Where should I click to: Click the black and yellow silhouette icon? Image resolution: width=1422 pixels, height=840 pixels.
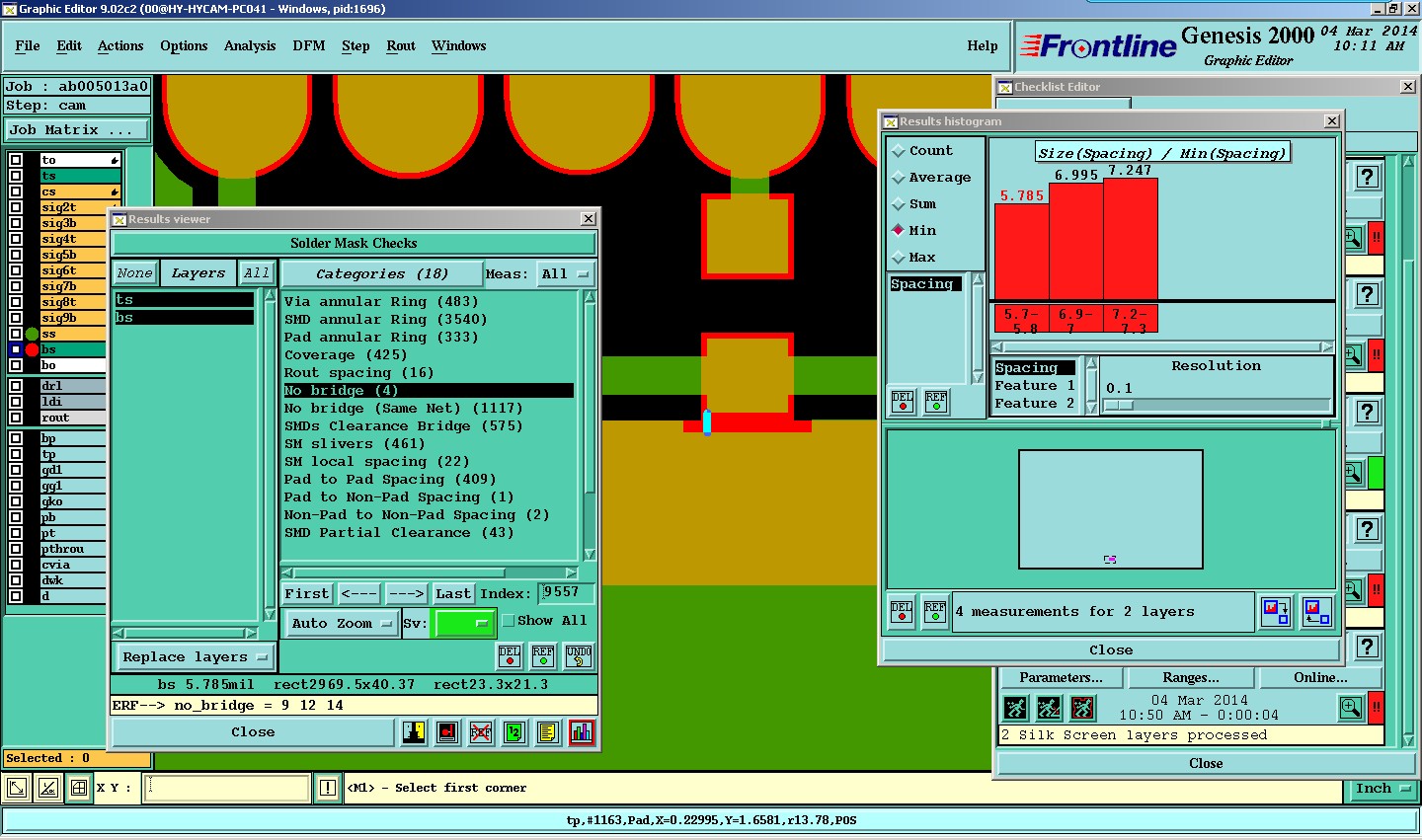tap(414, 732)
